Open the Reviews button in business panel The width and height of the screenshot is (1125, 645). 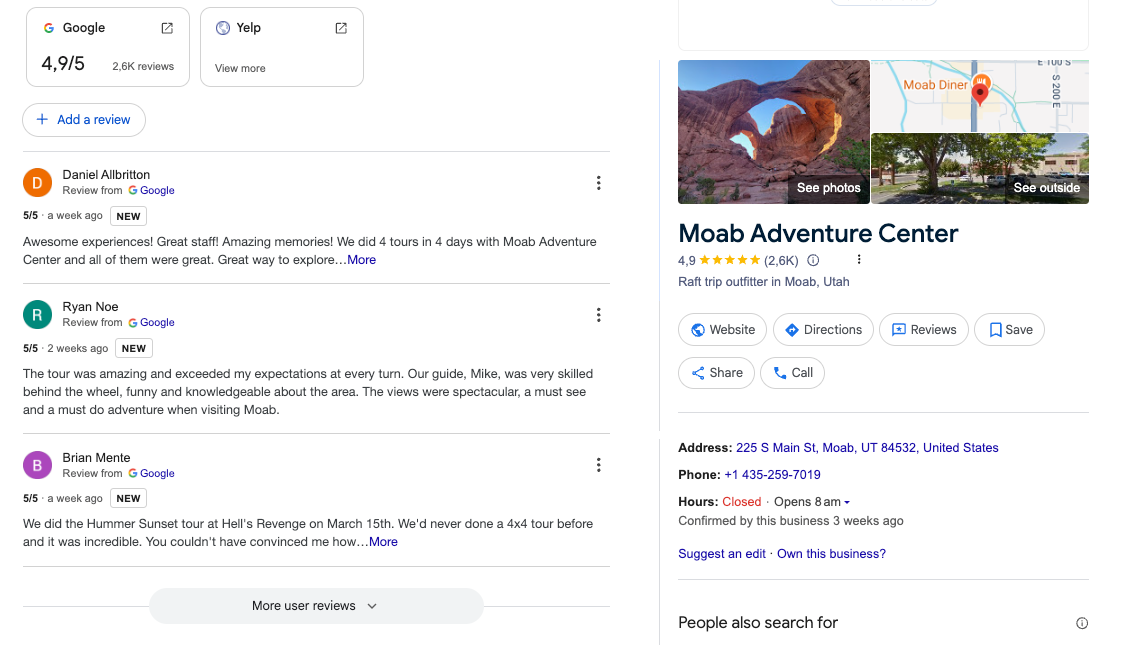click(x=923, y=330)
